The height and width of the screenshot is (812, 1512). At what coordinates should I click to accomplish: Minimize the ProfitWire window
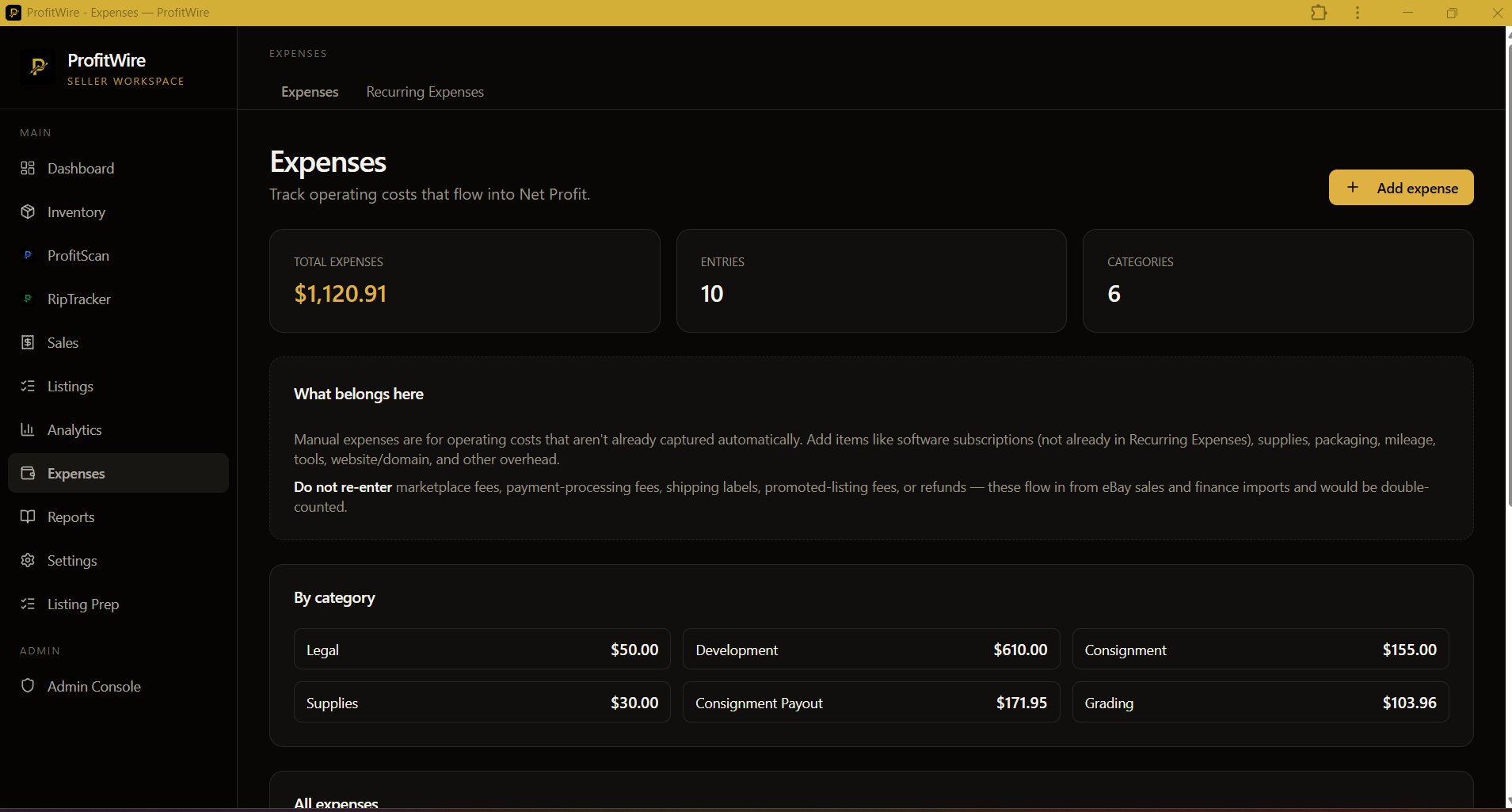pyautogui.click(x=1407, y=13)
